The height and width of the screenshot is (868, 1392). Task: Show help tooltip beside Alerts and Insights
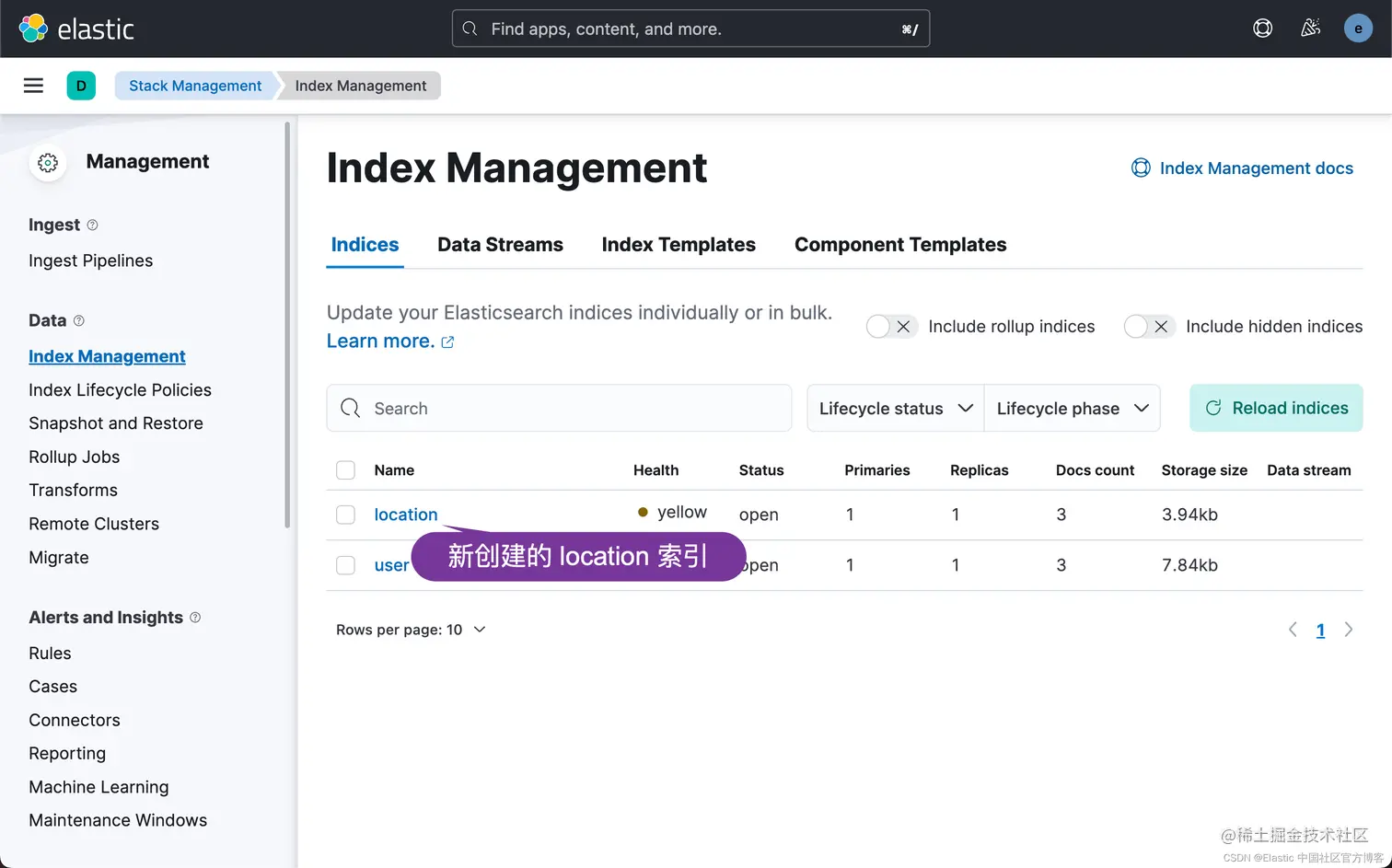point(195,617)
